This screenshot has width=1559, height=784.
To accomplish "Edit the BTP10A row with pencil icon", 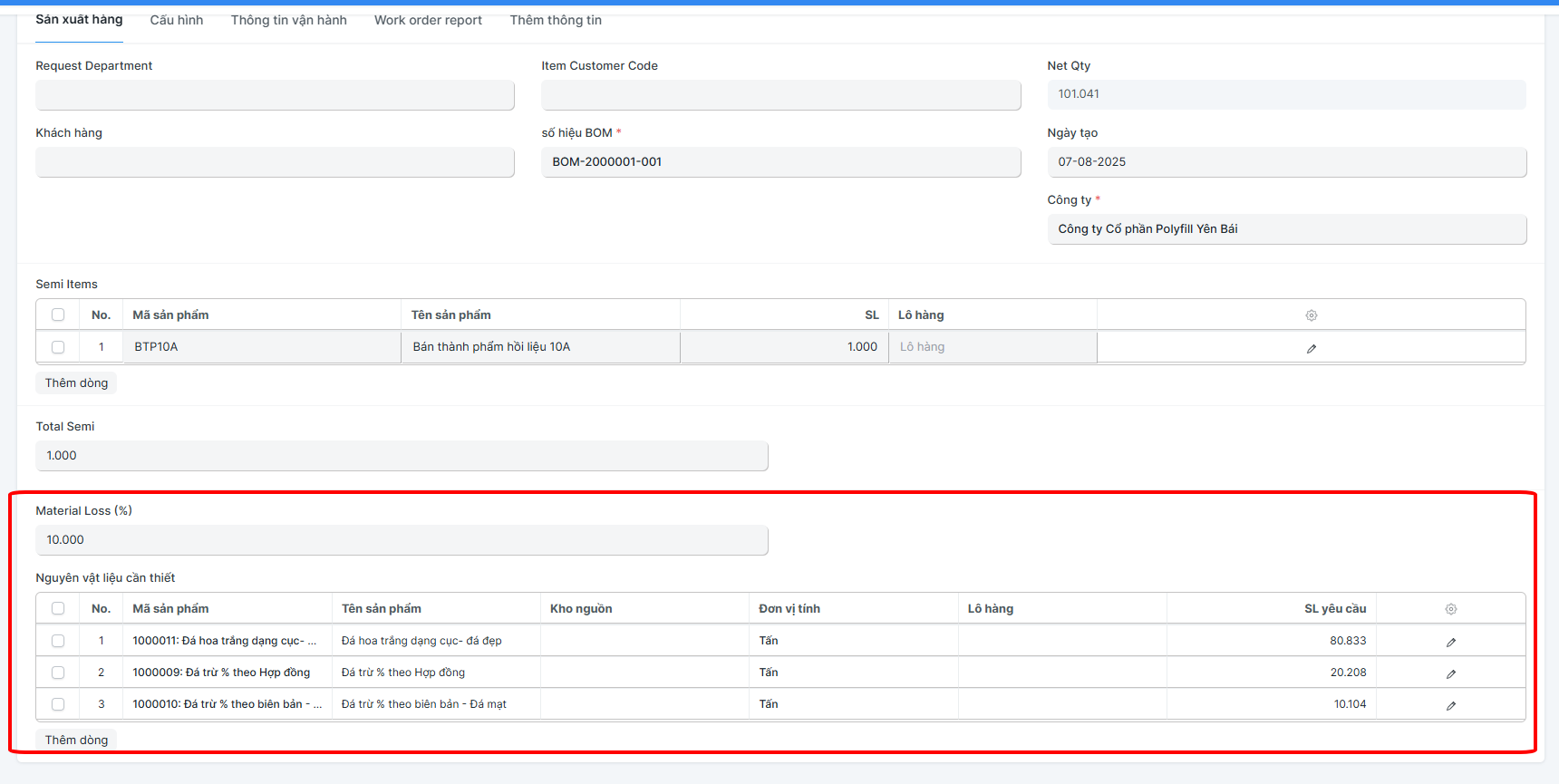I will (x=1311, y=348).
